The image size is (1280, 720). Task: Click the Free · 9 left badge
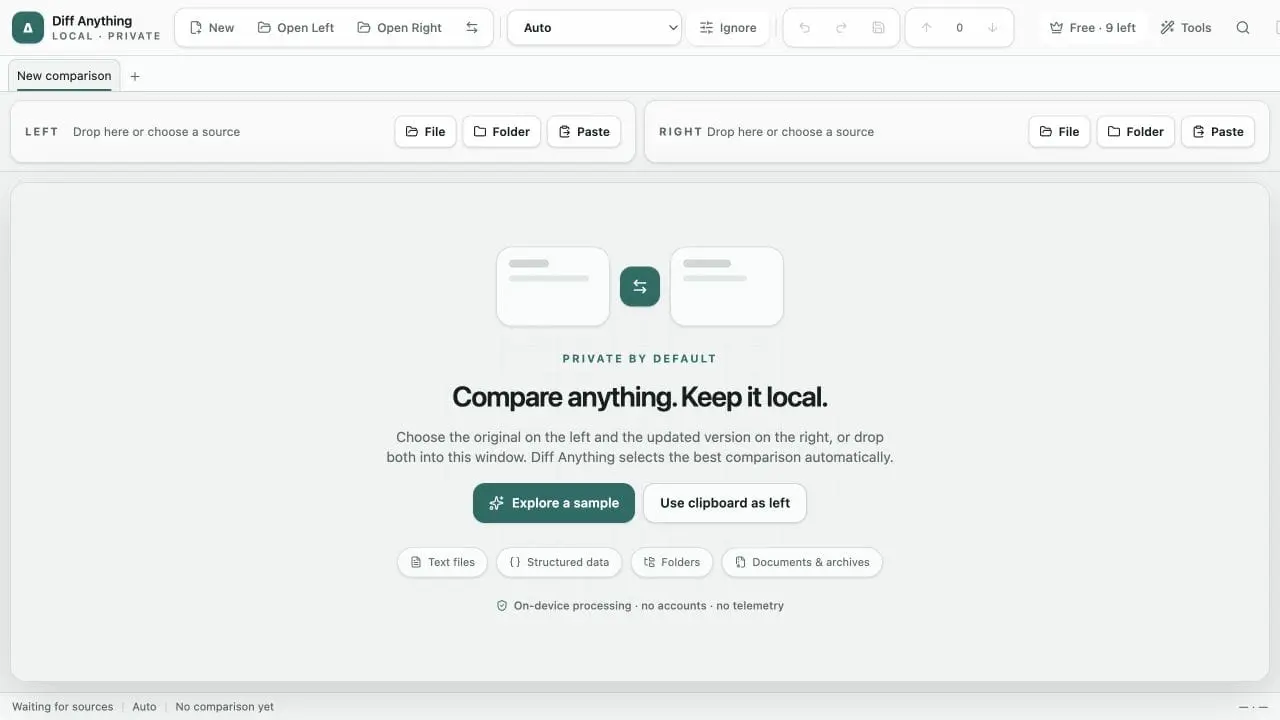(1092, 28)
